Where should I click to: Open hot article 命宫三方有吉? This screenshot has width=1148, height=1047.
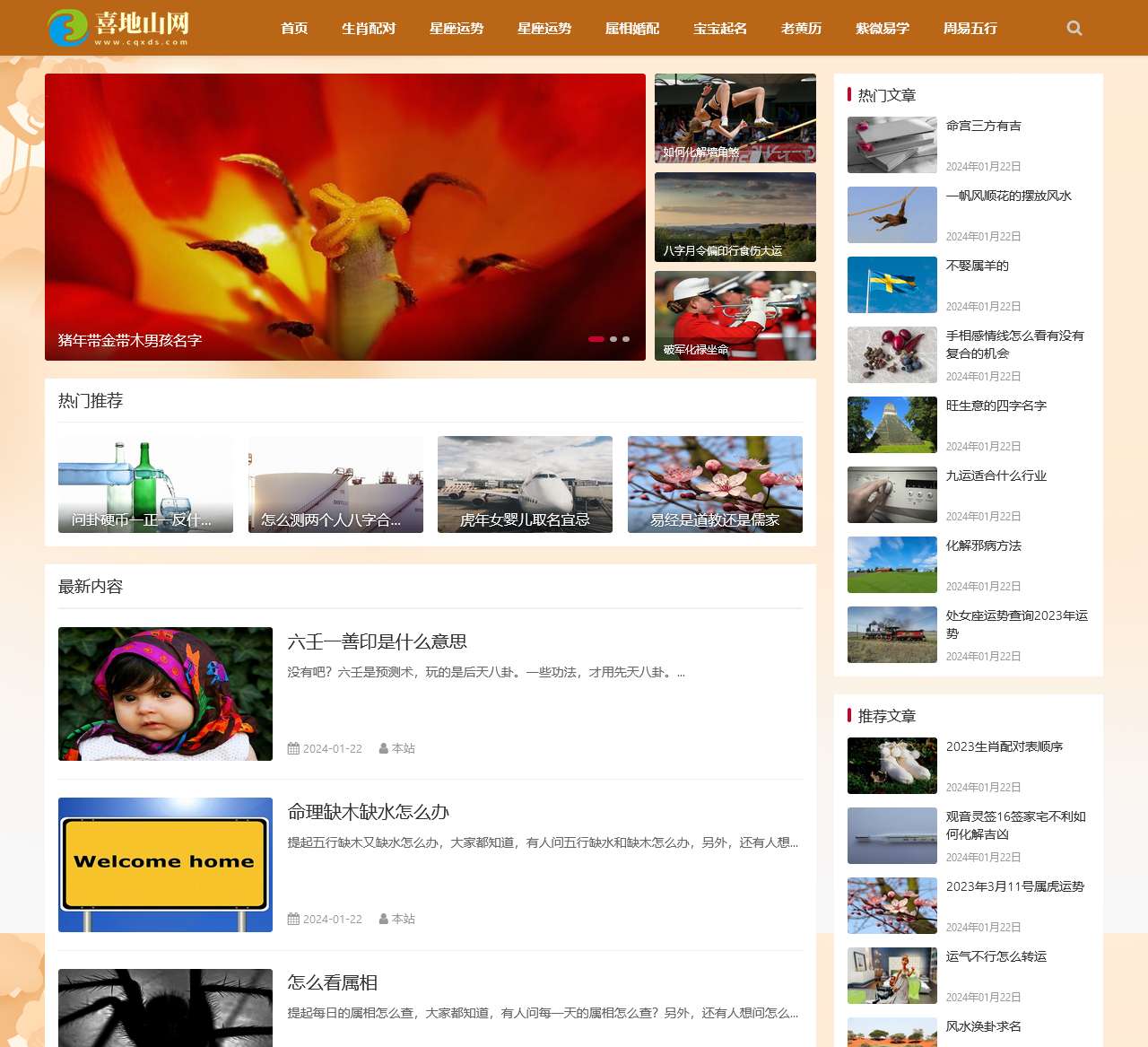pyautogui.click(x=984, y=126)
